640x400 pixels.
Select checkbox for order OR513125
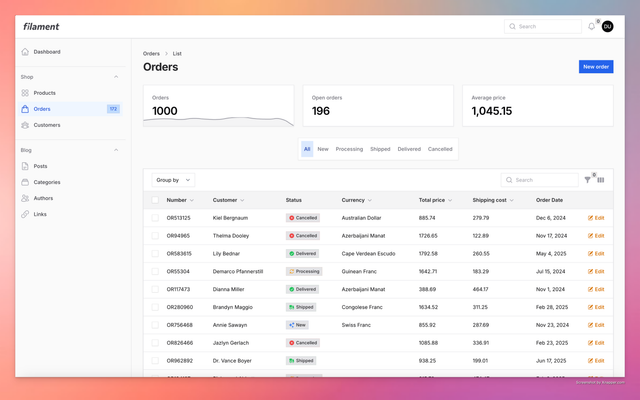coord(155,218)
